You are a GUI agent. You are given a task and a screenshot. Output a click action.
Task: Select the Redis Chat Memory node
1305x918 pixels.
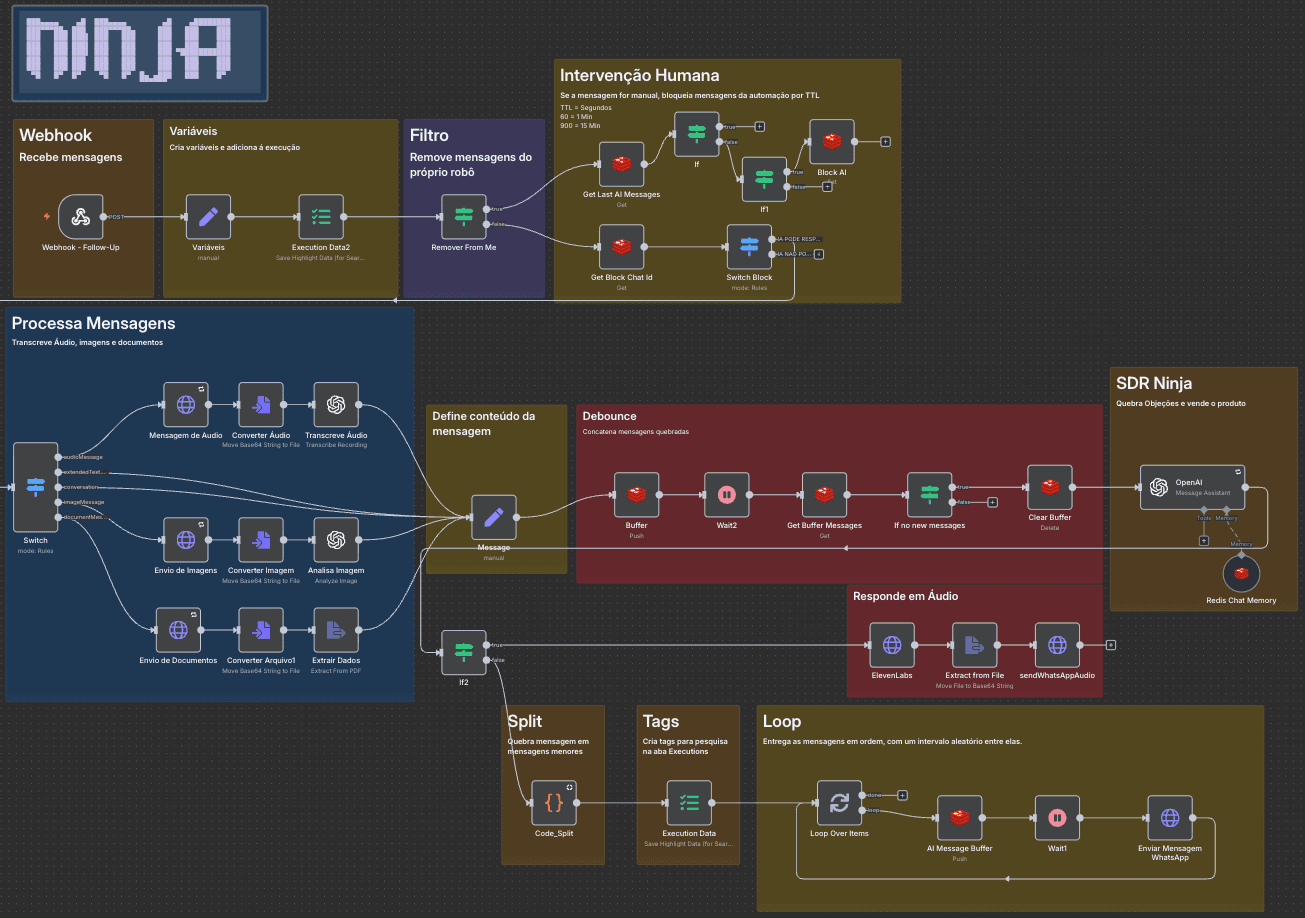pos(1240,572)
